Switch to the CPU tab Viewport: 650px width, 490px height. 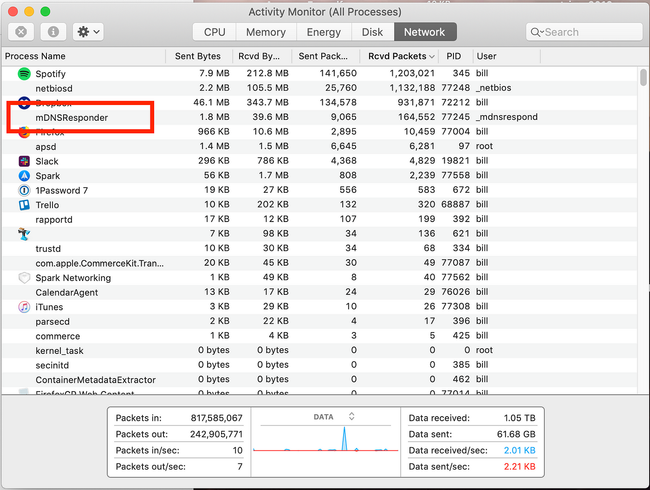(x=215, y=32)
